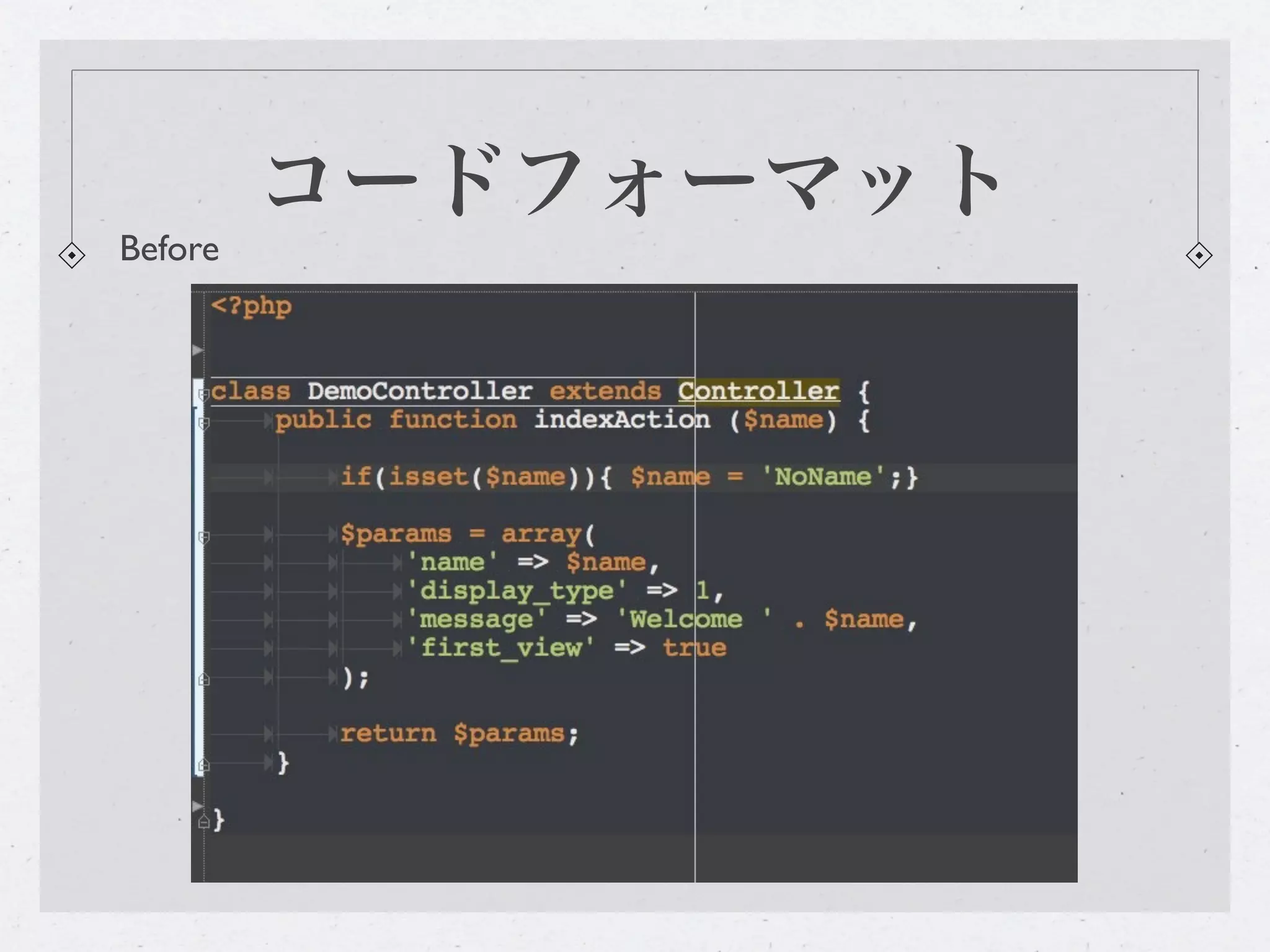1270x952 pixels.
Task: Click the 'return' keyword
Action: point(388,733)
